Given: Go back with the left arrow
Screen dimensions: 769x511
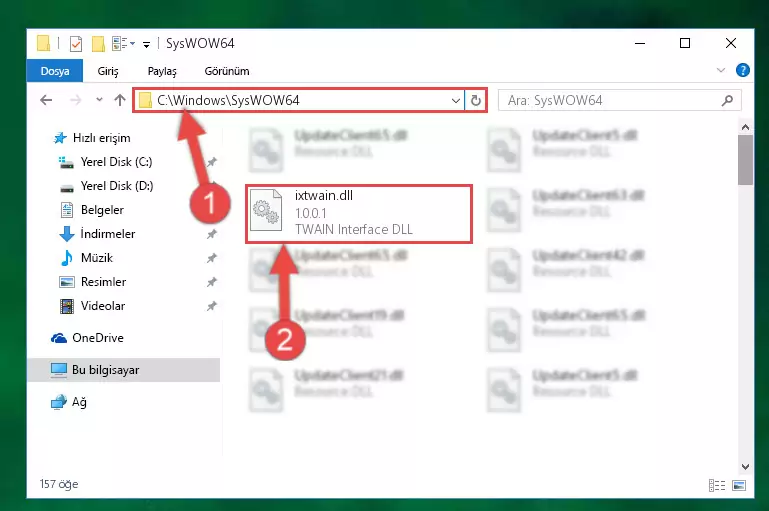Looking at the screenshot, I should pyautogui.click(x=46, y=101).
